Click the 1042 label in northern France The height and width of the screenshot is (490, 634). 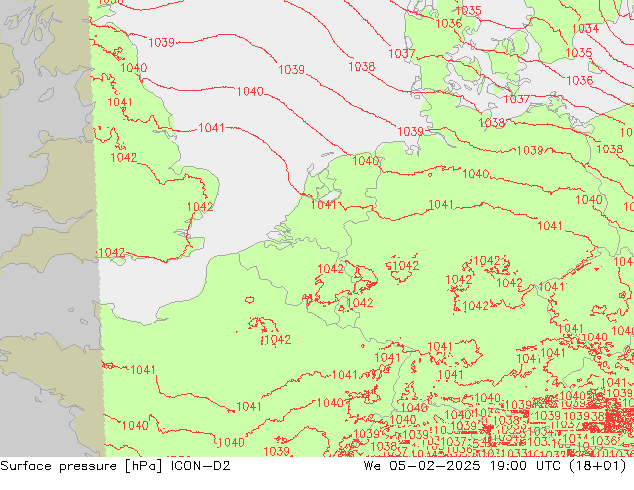coord(277,340)
